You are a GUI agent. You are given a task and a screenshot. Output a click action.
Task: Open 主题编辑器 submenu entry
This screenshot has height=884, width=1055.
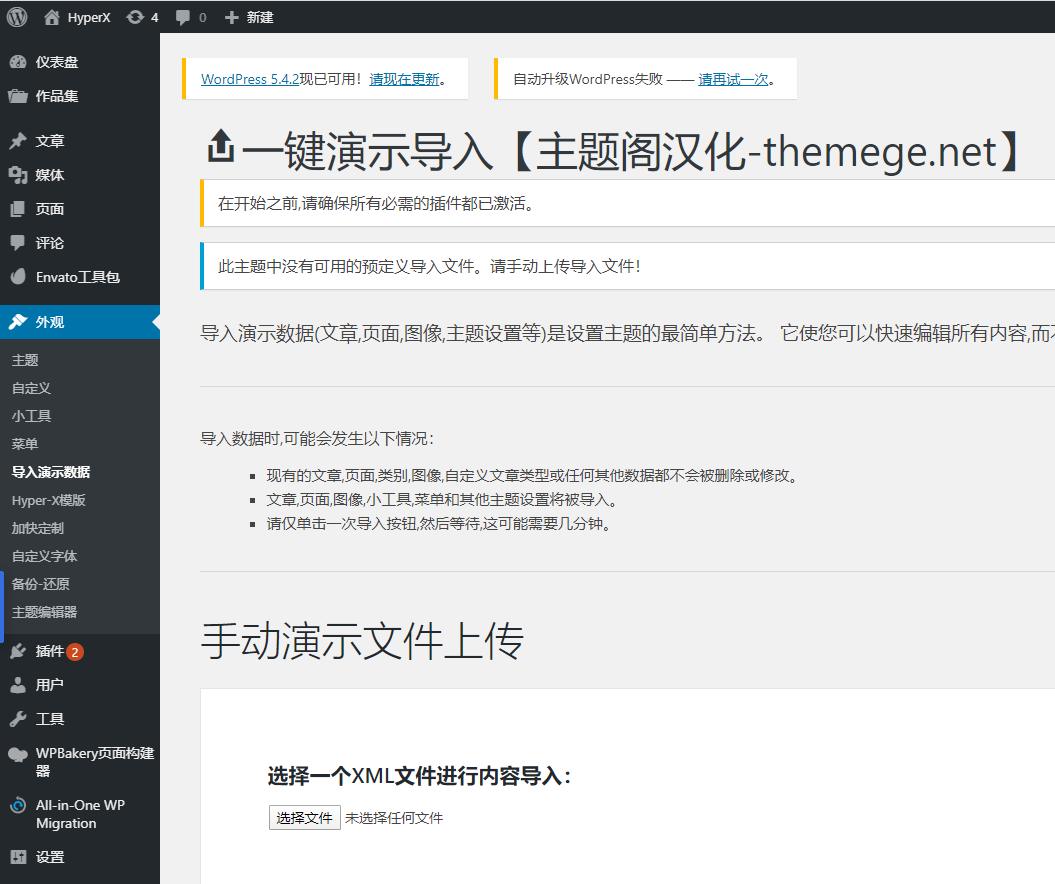point(44,612)
